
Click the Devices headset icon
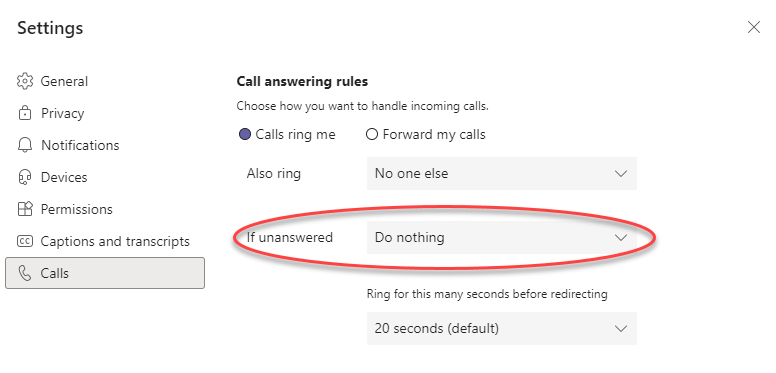pos(25,177)
